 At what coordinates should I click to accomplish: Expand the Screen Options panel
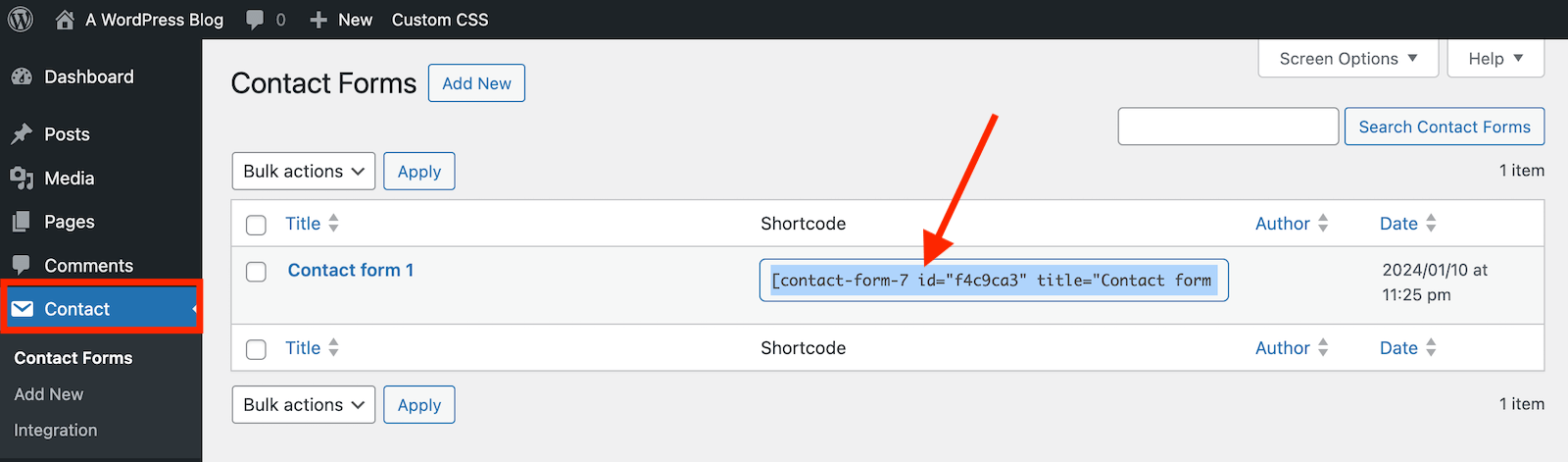point(1348,59)
